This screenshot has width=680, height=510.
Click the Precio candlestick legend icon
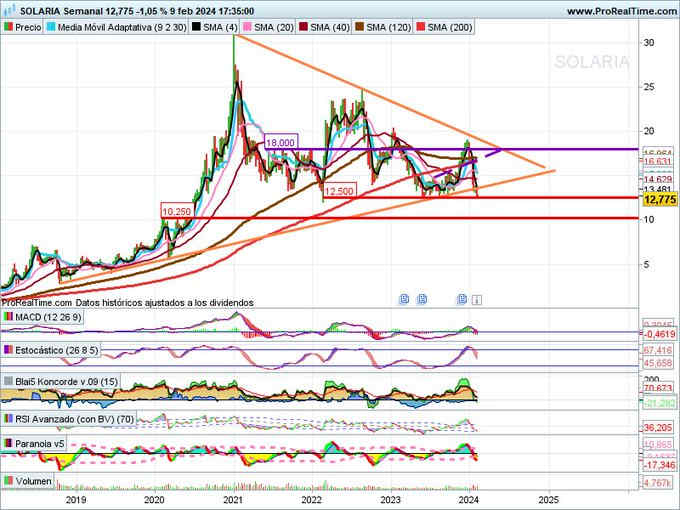point(8,27)
